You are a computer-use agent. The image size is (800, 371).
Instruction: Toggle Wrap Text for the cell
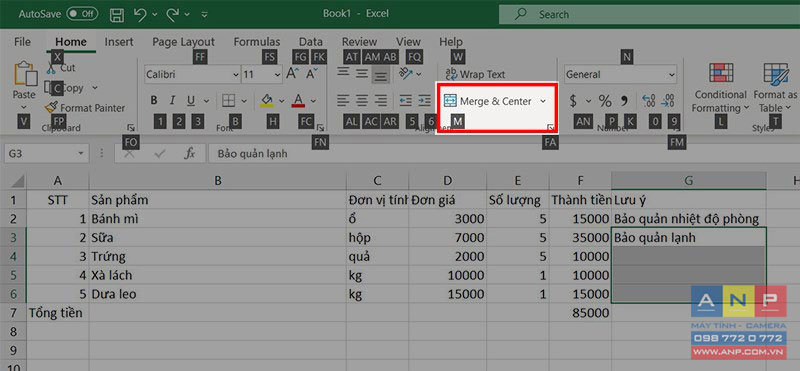pos(475,74)
